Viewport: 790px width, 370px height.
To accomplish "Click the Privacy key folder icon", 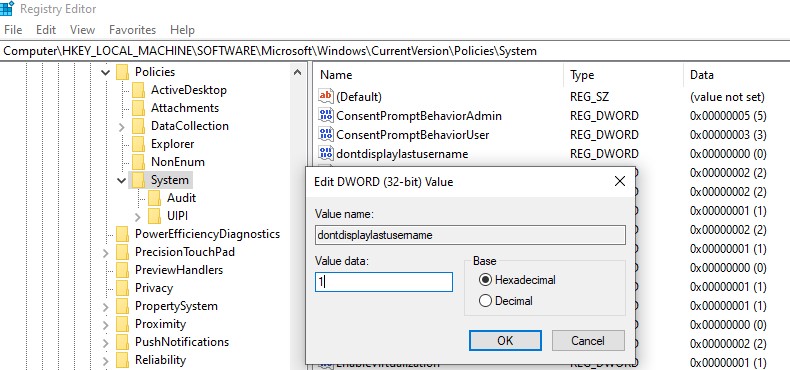I will 122,288.
